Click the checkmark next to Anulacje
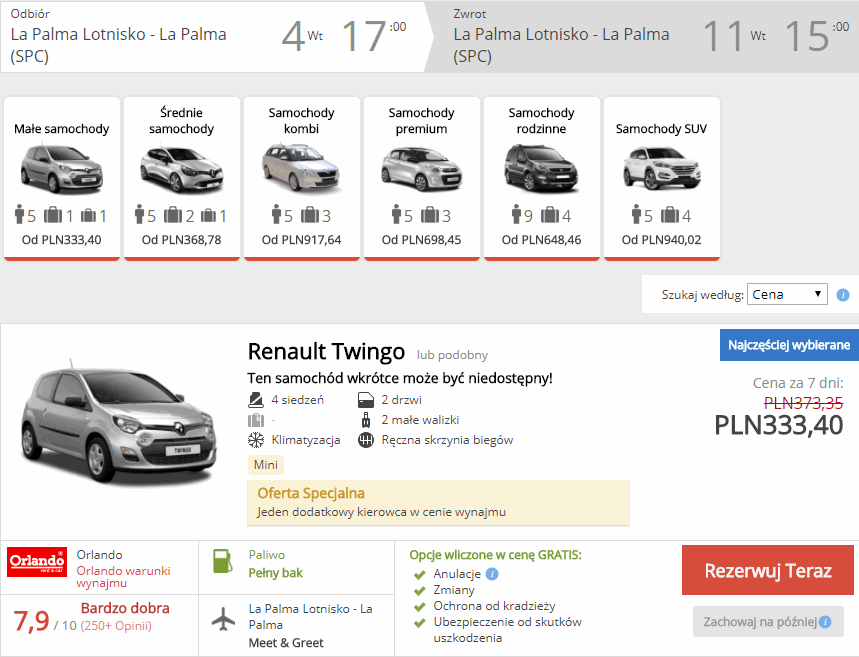The height and width of the screenshot is (657, 859). coord(419,575)
